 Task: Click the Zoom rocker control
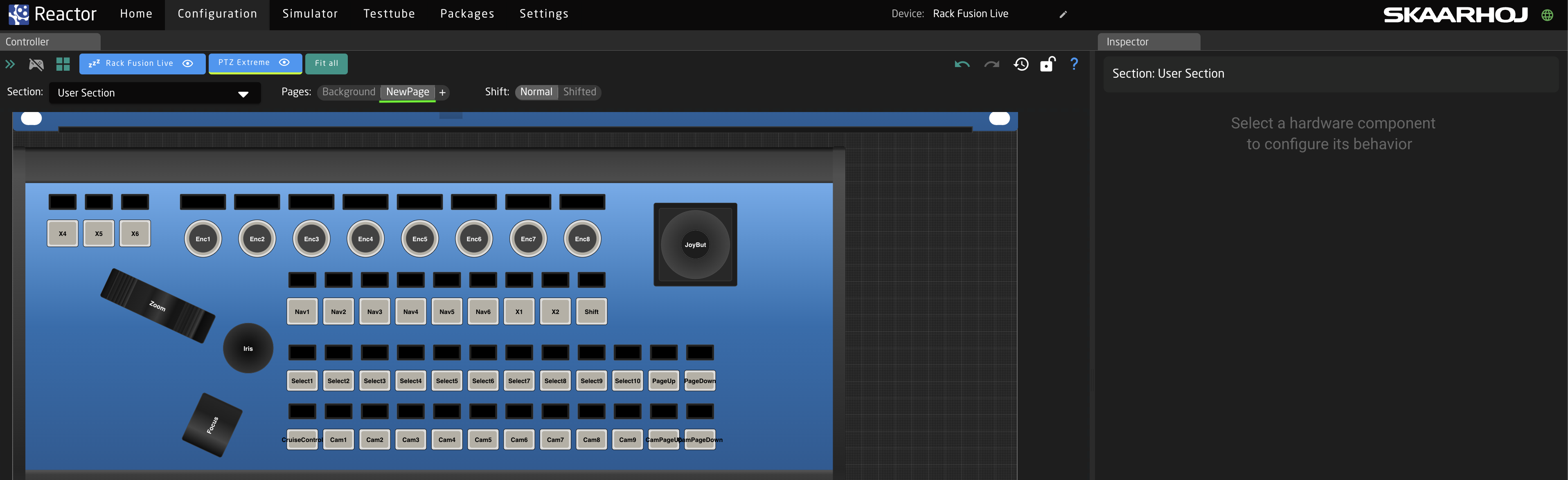158,305
